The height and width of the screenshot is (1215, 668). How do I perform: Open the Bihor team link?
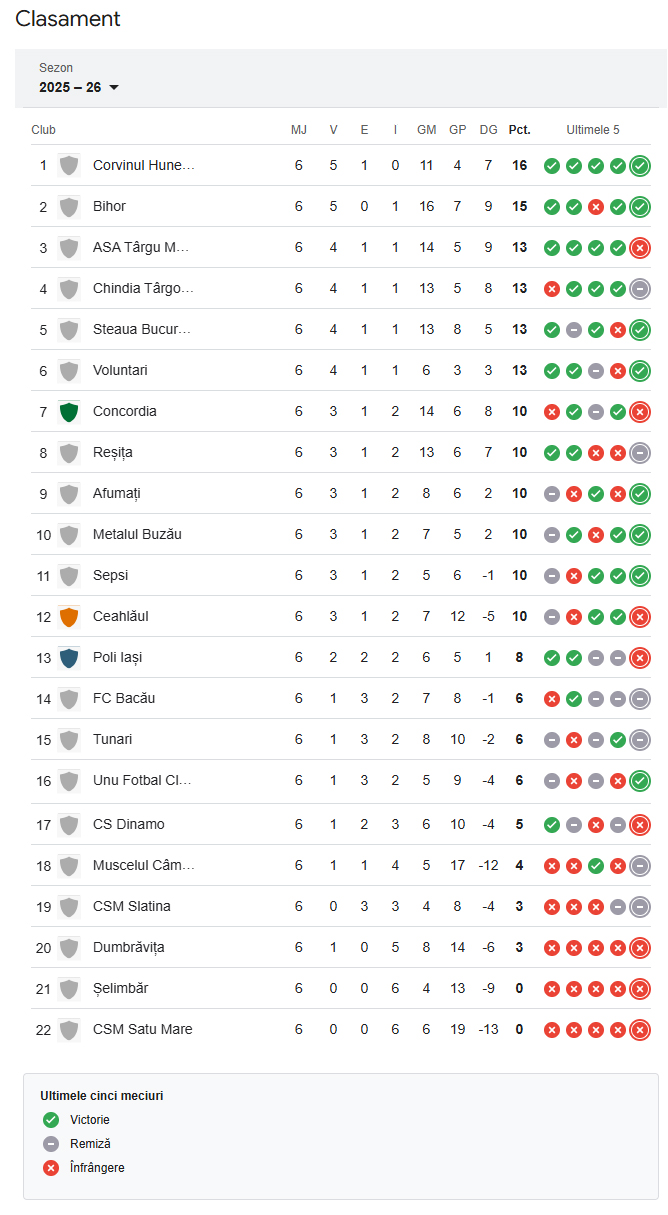(x=109, y=207)
